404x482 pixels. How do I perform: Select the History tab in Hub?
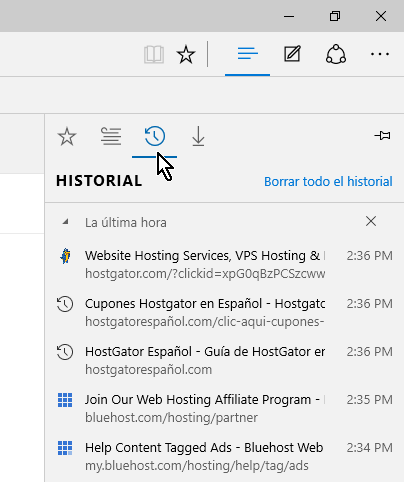[155, 136]
